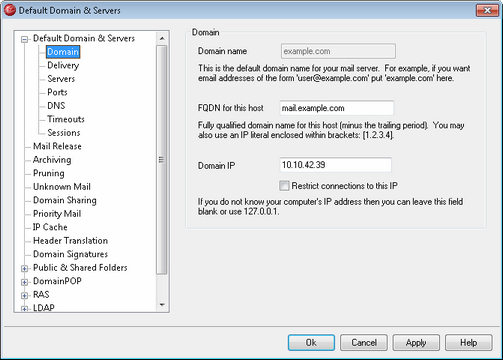Click the Domain IP field
503x360 pixels.
tap(335, 165)
